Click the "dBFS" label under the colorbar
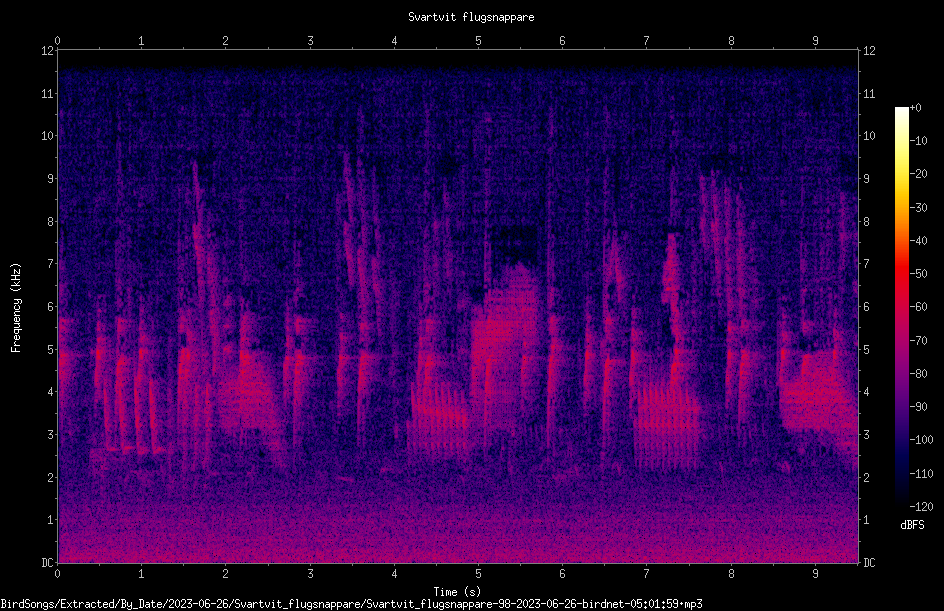This screenshot has height=611, width=944. click(912, 525)
